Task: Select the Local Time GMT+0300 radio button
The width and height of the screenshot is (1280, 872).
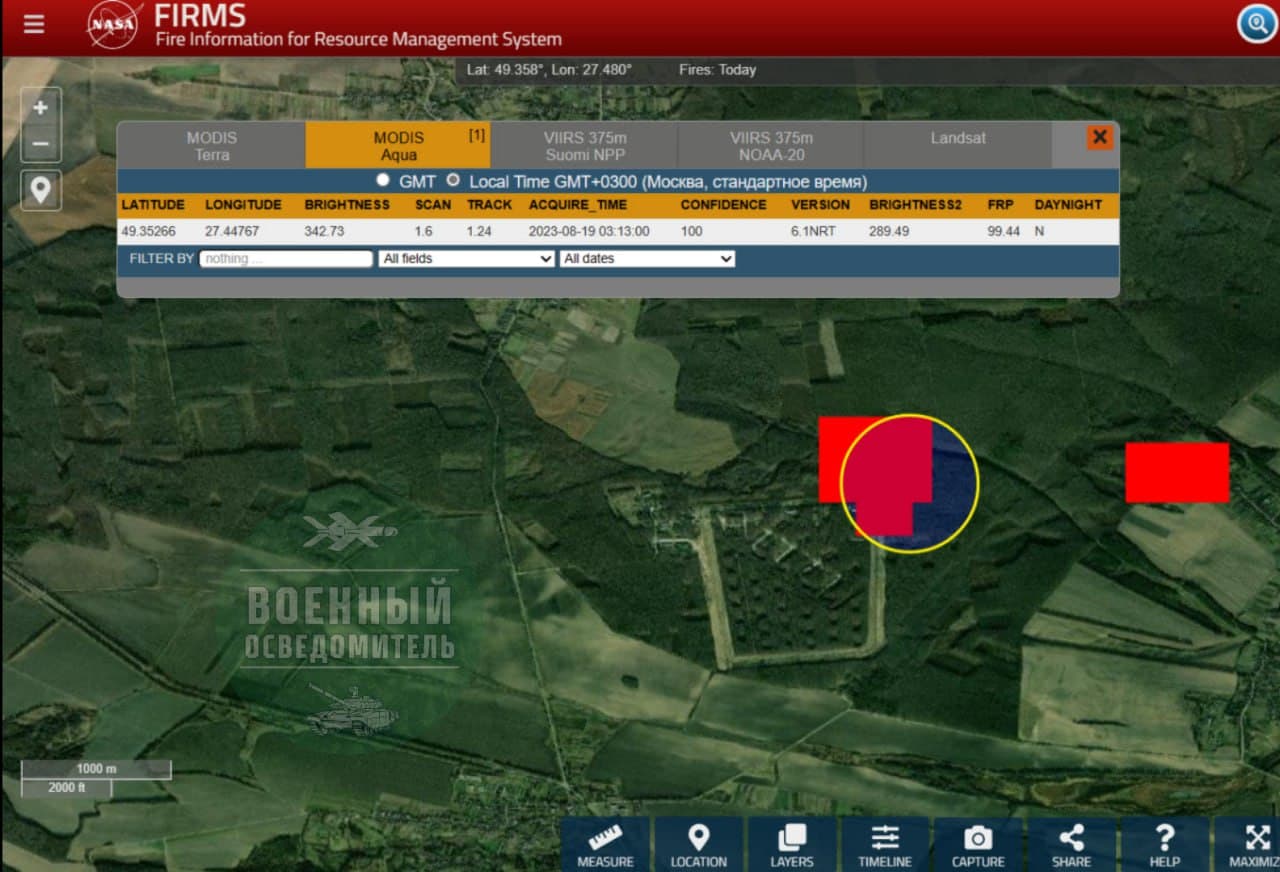Action: point(453,181)
